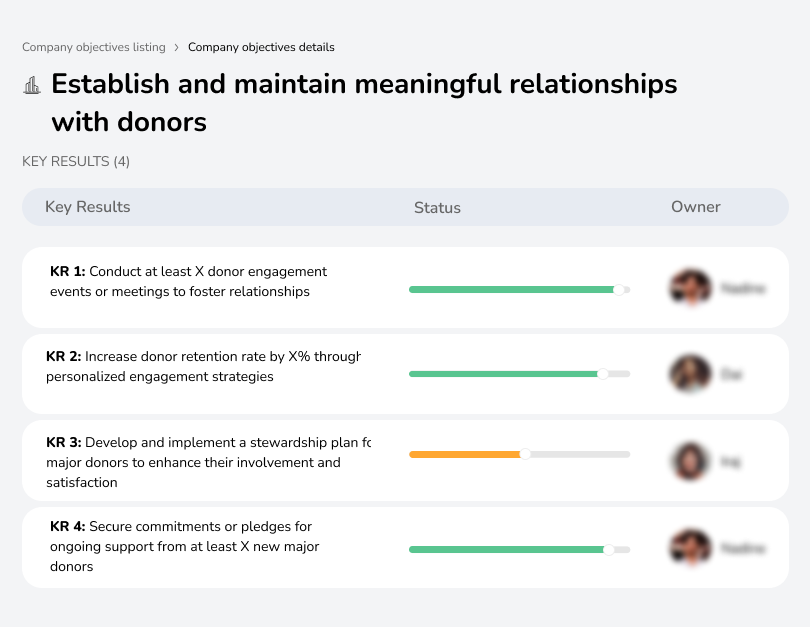This screenshot has height=627, width=810.
Task: Go back to Company objectives listing
Action: coord(94,47)
